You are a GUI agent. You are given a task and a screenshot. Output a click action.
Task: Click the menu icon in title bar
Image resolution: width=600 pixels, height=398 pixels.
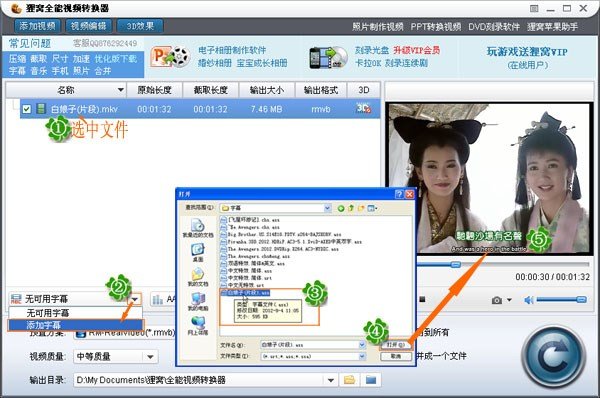pyautogui.click(x=534, y=8)
